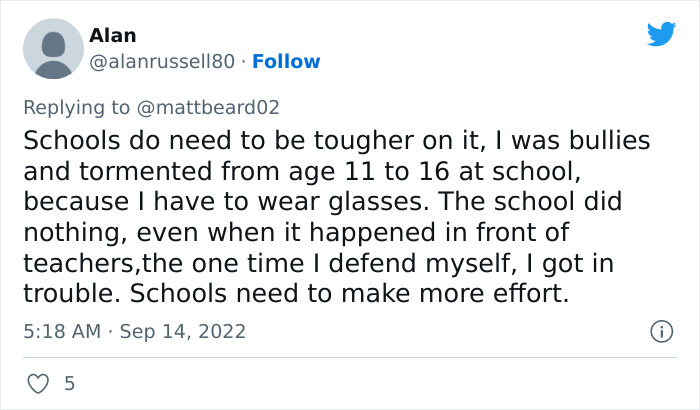Open Alan's profile avatar
This screenshot has height=410, width=700.
pyautogui.click(x=52, y=48)
